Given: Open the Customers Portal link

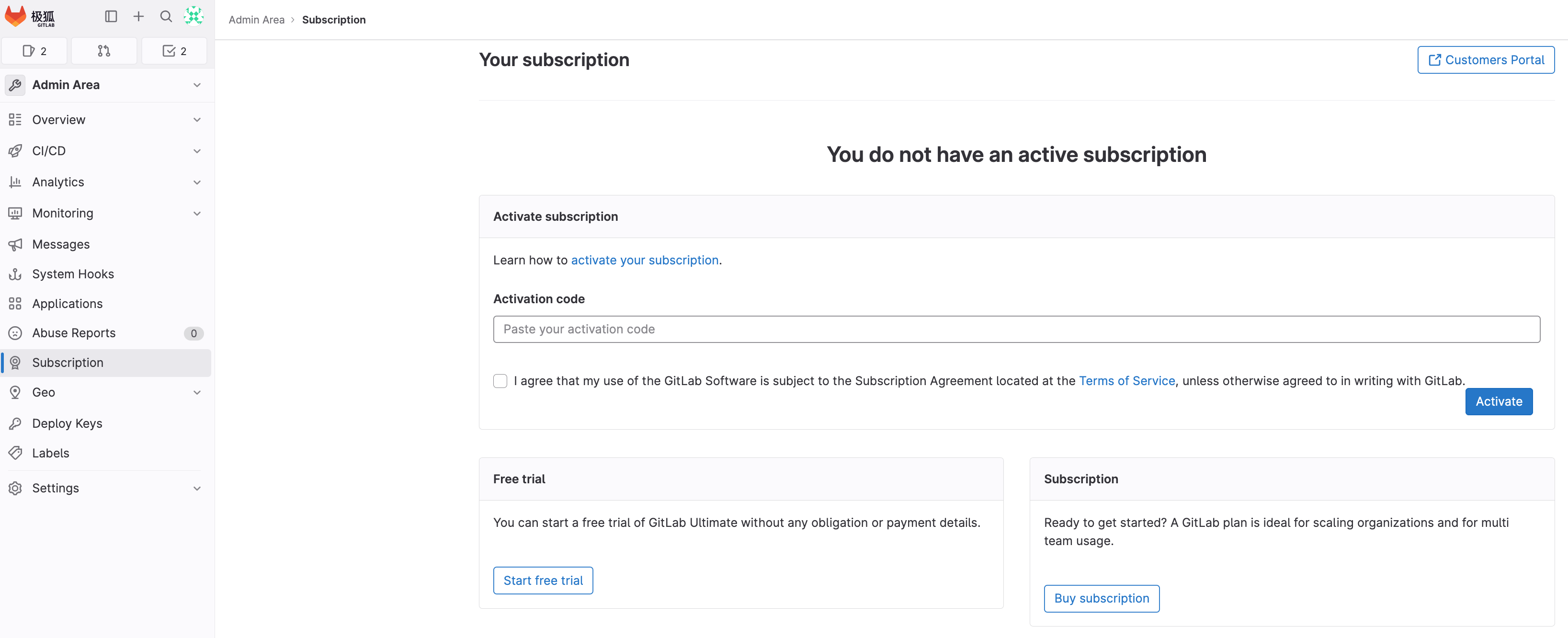Looking at the screenshot, I should (1485, 60).
